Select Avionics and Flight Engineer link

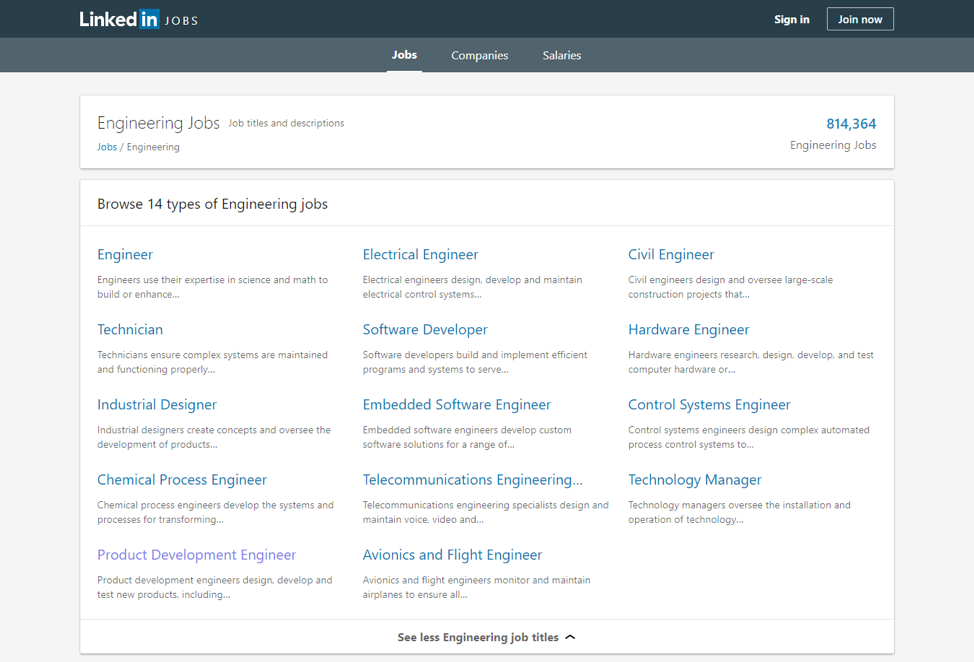coord(452,555)
